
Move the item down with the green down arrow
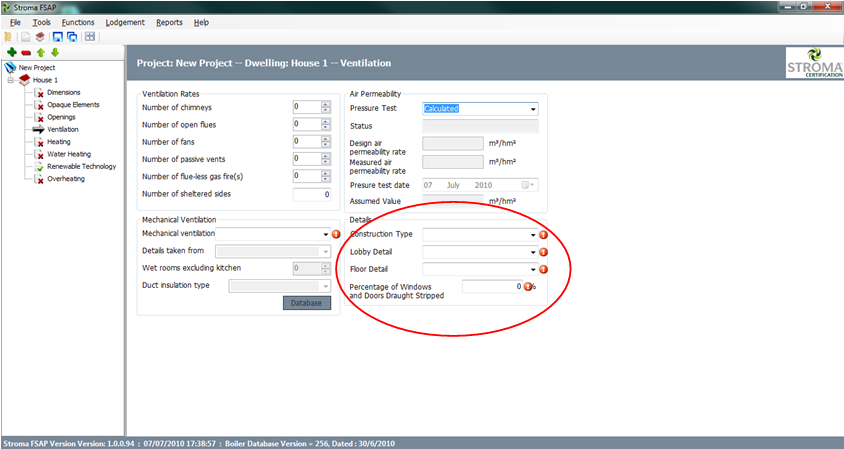[54, 52]
